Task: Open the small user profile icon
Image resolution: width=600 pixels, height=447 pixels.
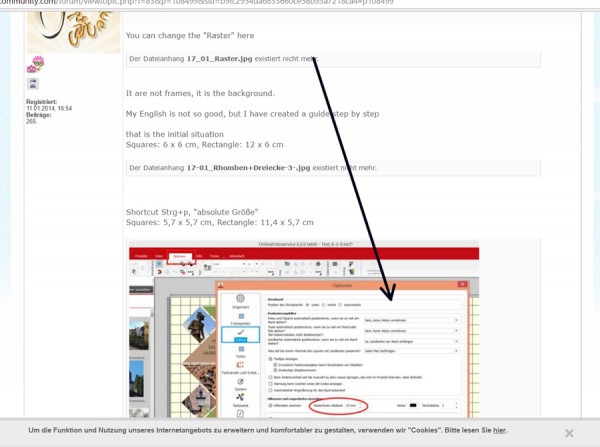Action: [x=33, y=84]
